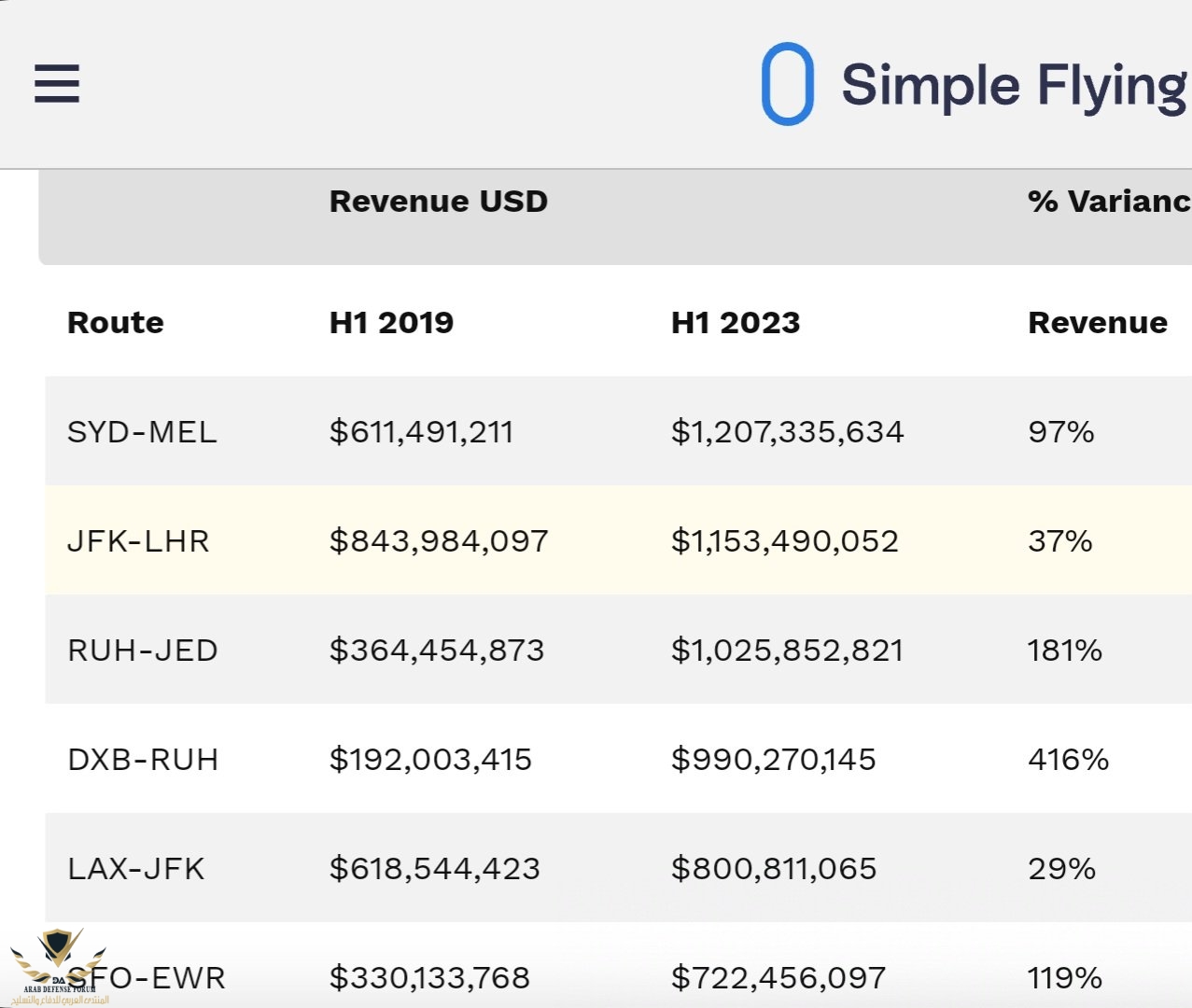Click H1 2023 value $990,270,145
The width and height of the screenshot is (1192, 1008).
click(774, 760)
